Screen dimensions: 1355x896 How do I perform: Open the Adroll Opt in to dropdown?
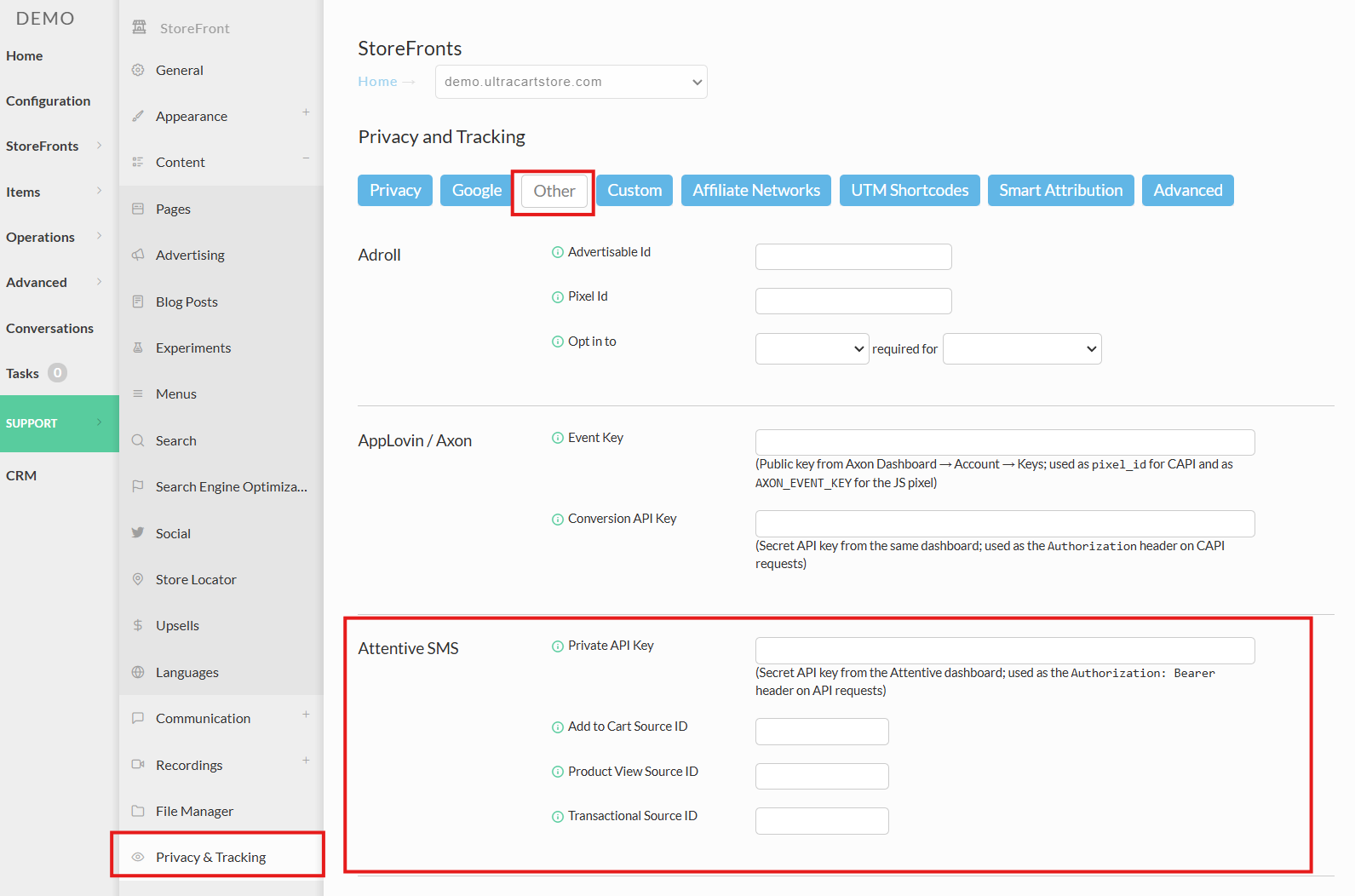point(812,348)
